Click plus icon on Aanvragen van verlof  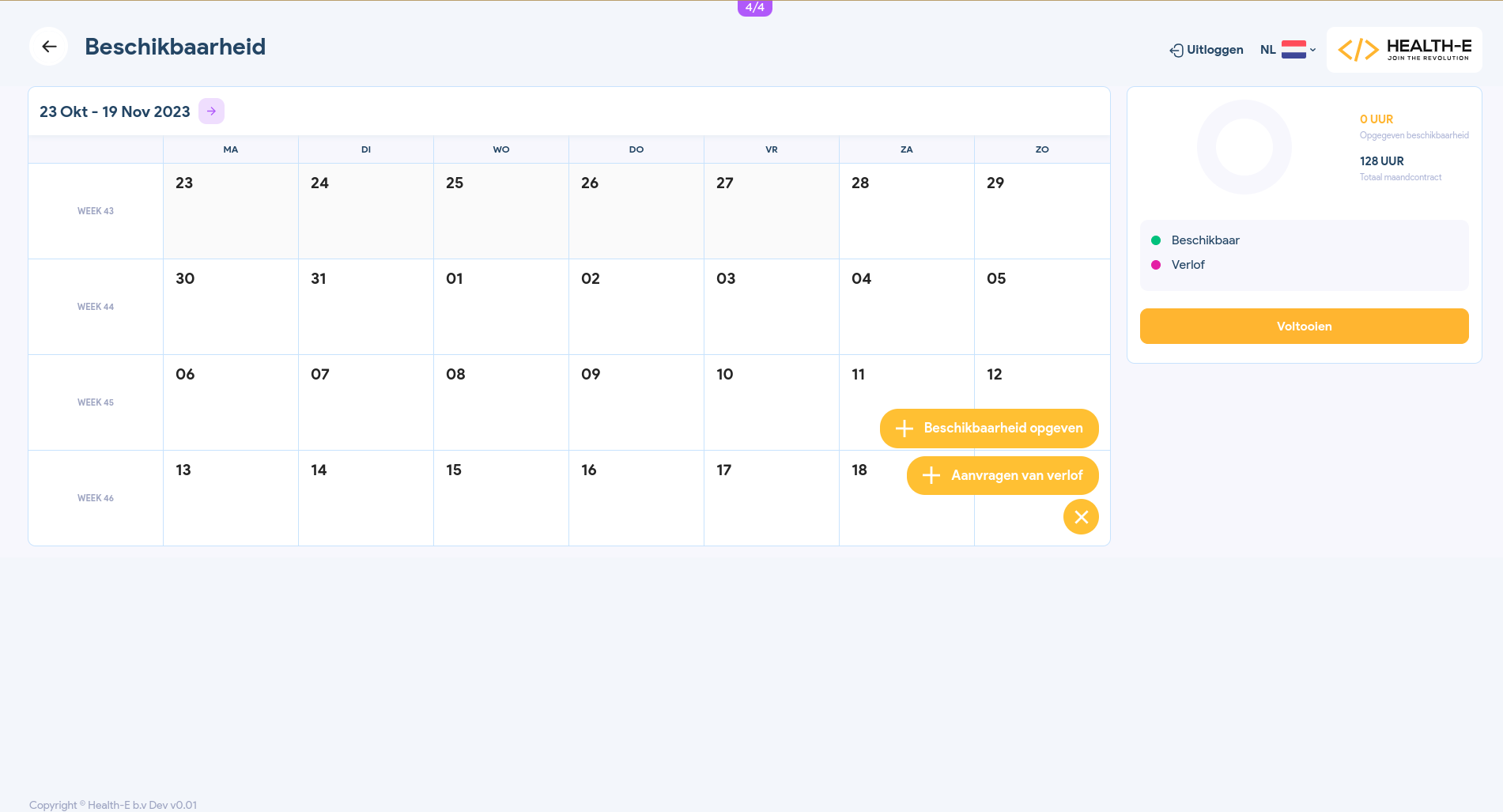[931, 476]
